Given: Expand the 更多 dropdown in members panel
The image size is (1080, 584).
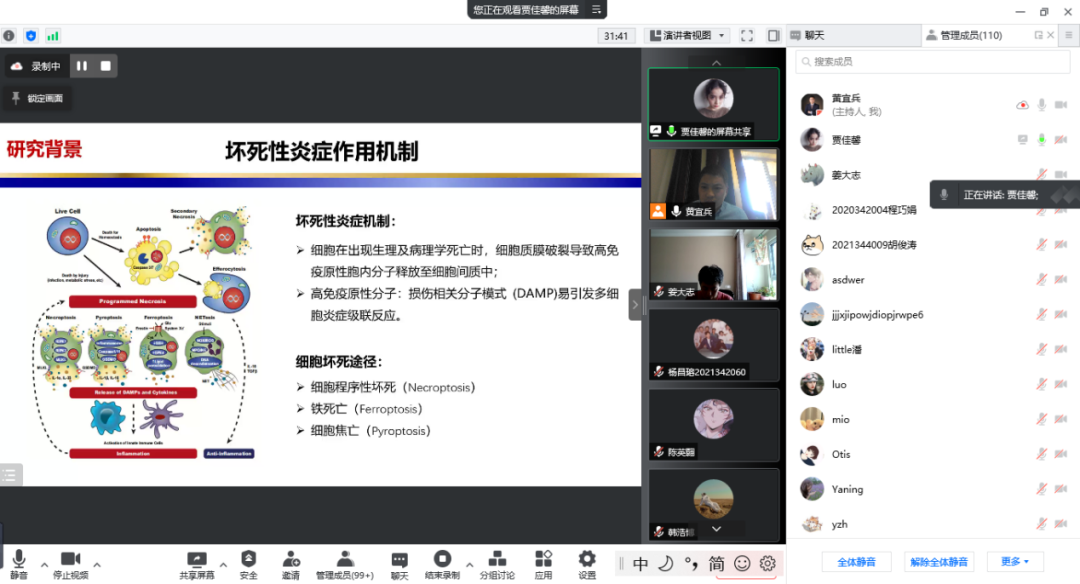Looking at the screenshot, I should (1015, 561).
